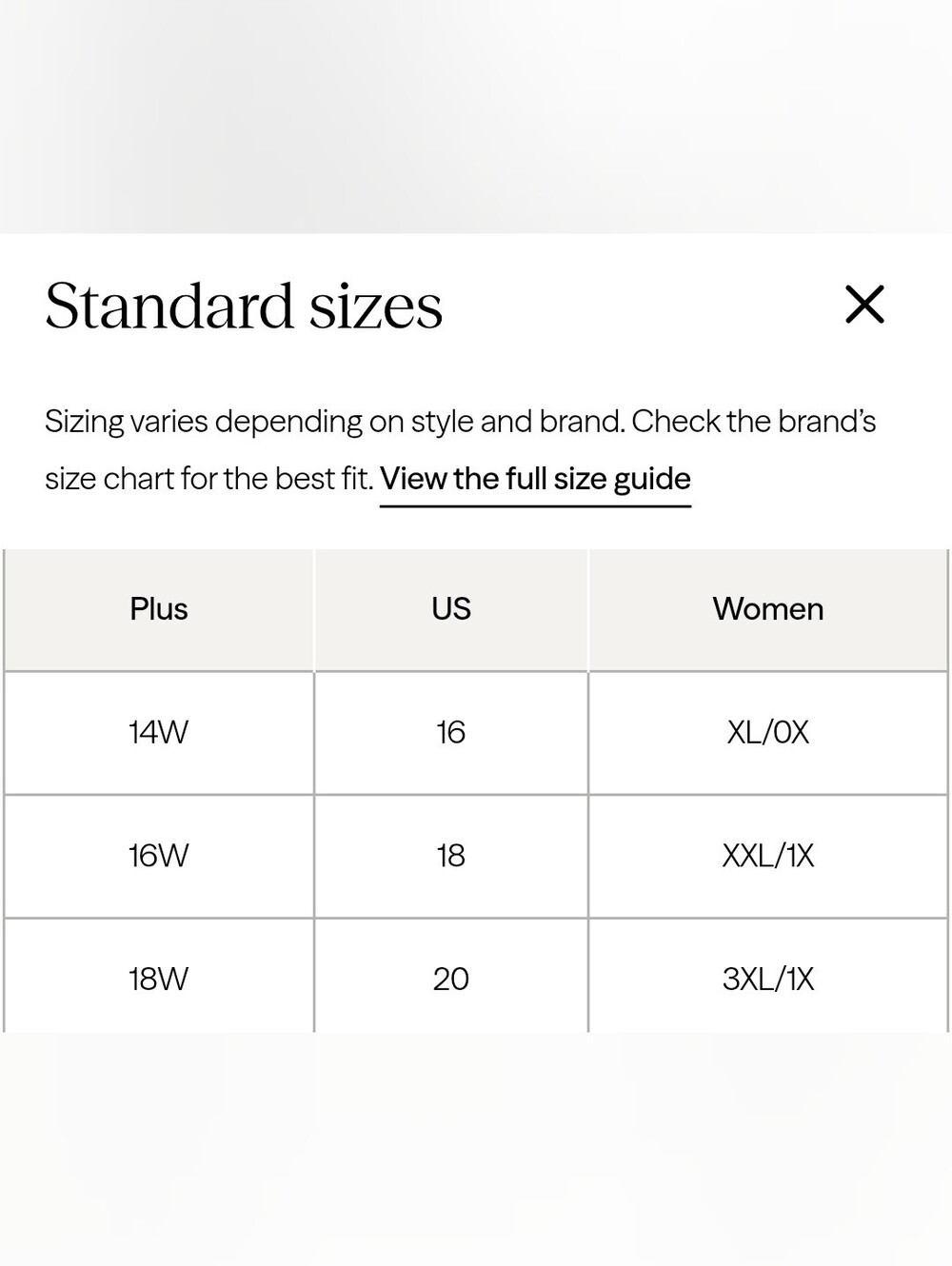Open the View the full size guide link

tap(535, 479)
